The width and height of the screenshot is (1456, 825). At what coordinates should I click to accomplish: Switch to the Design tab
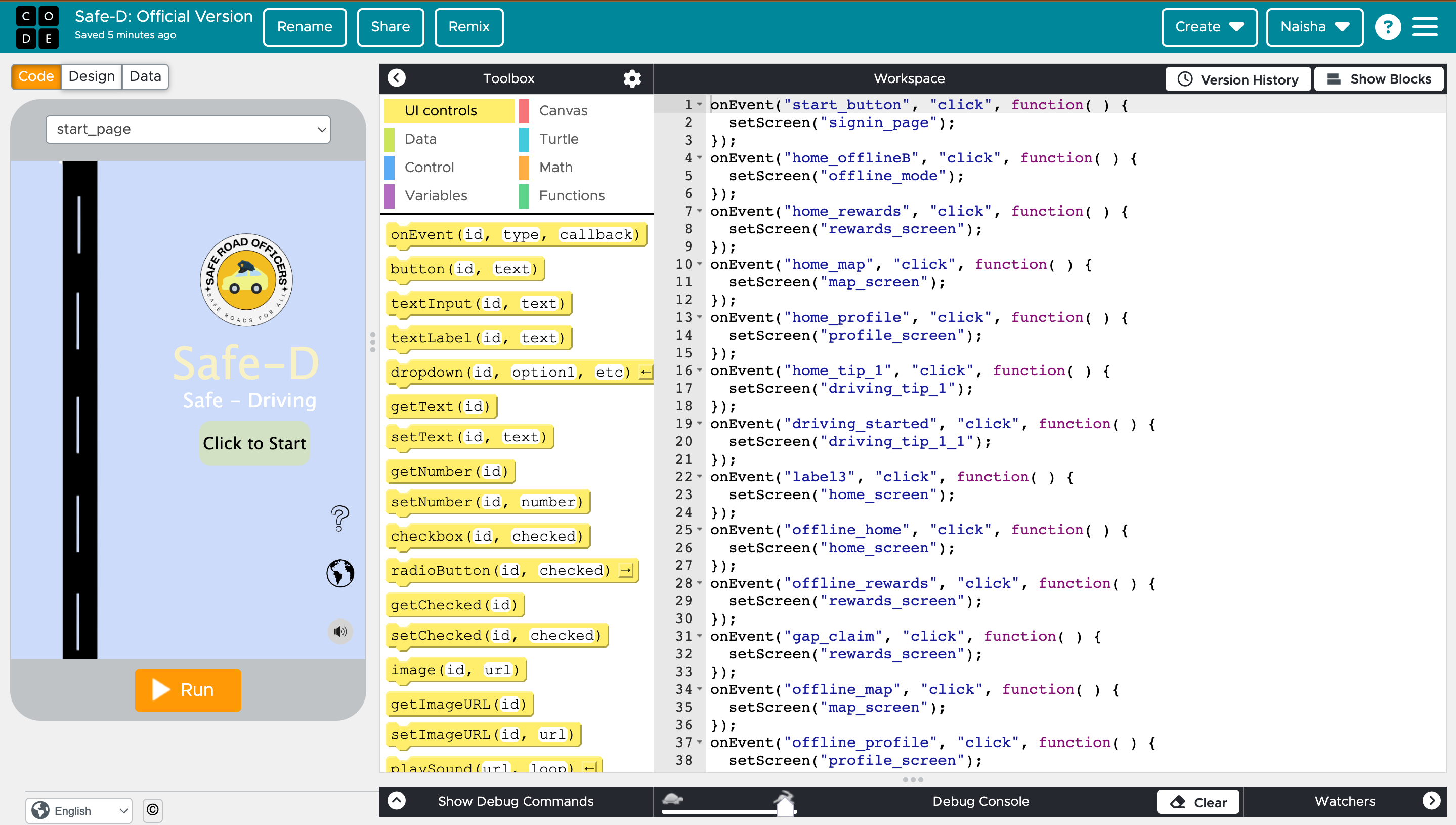tap(91, 76)
